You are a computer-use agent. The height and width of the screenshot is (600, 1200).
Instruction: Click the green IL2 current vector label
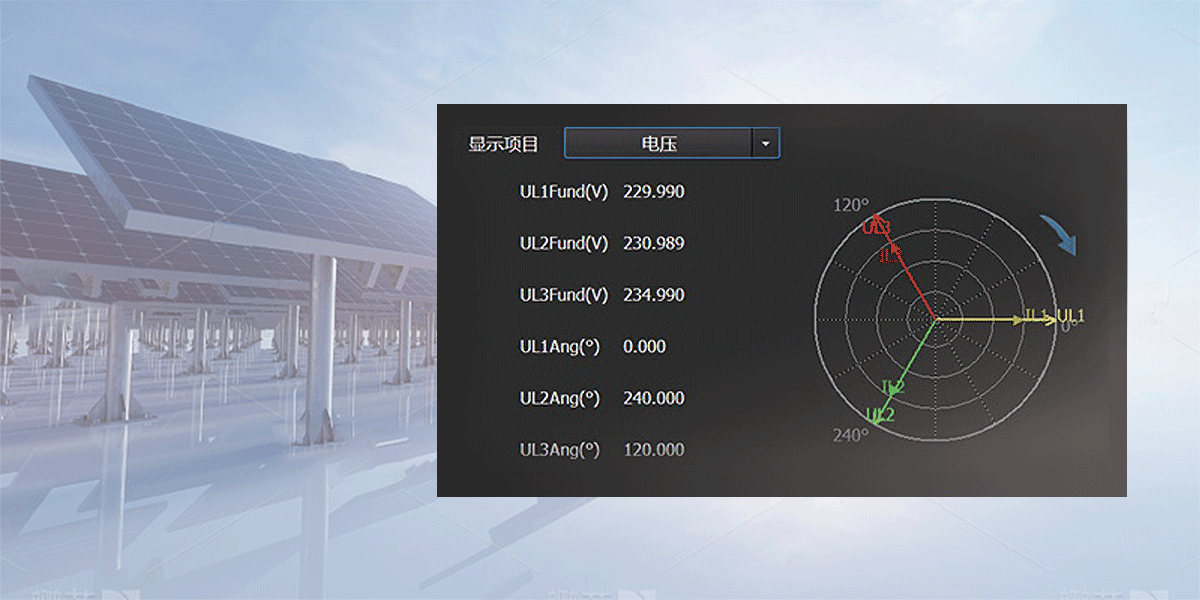click(x=893, y=387)
